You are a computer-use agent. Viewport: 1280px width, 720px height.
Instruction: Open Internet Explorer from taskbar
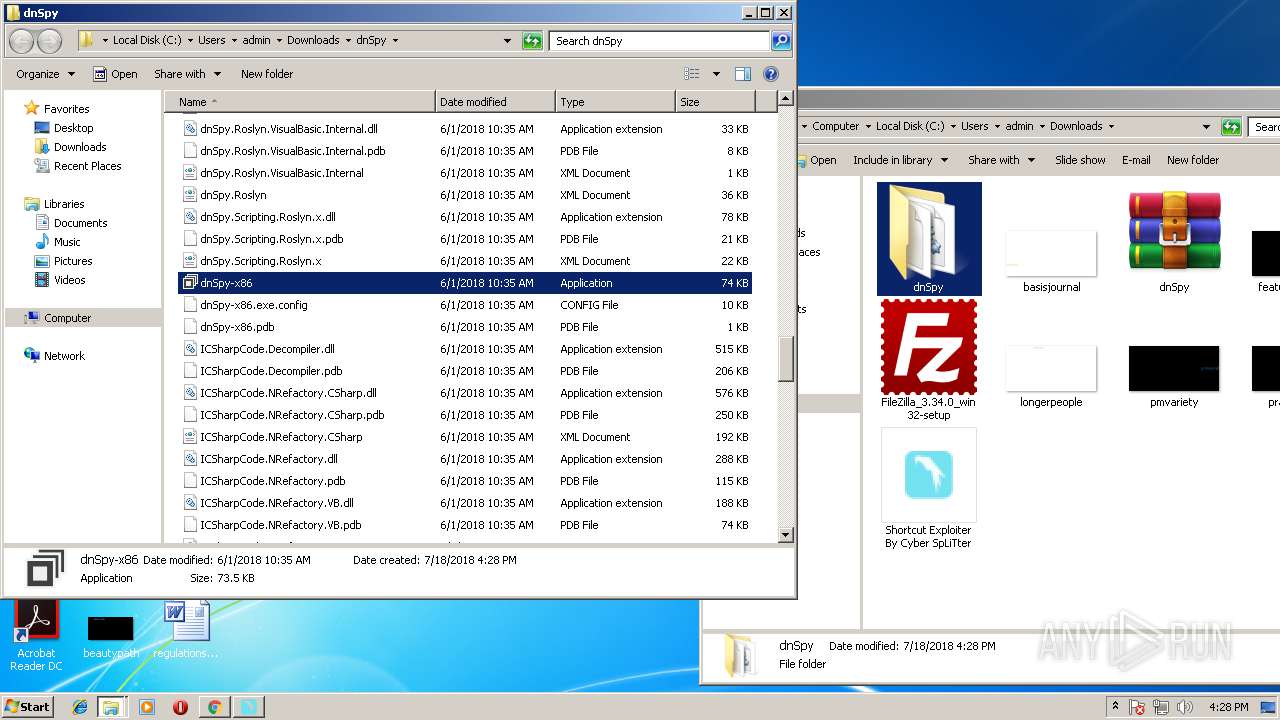[x=80, y=707]
